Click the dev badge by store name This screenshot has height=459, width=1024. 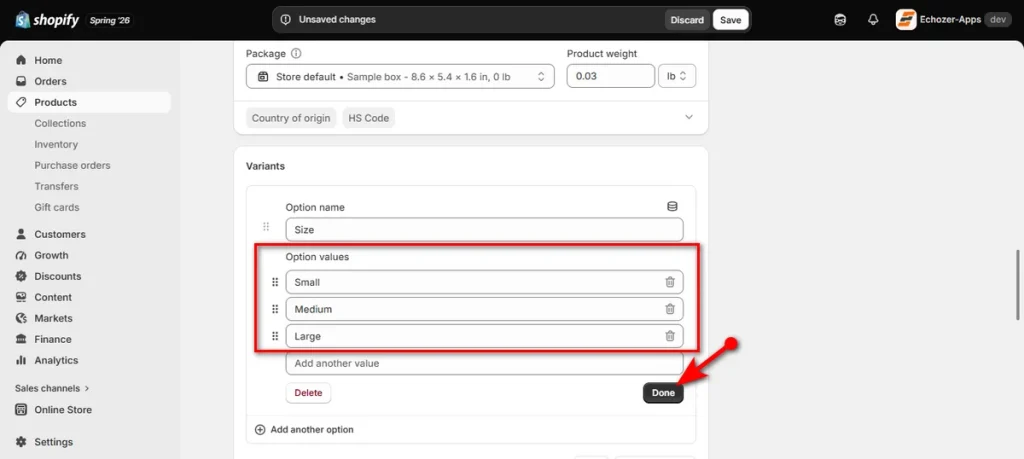click(997, 20)
